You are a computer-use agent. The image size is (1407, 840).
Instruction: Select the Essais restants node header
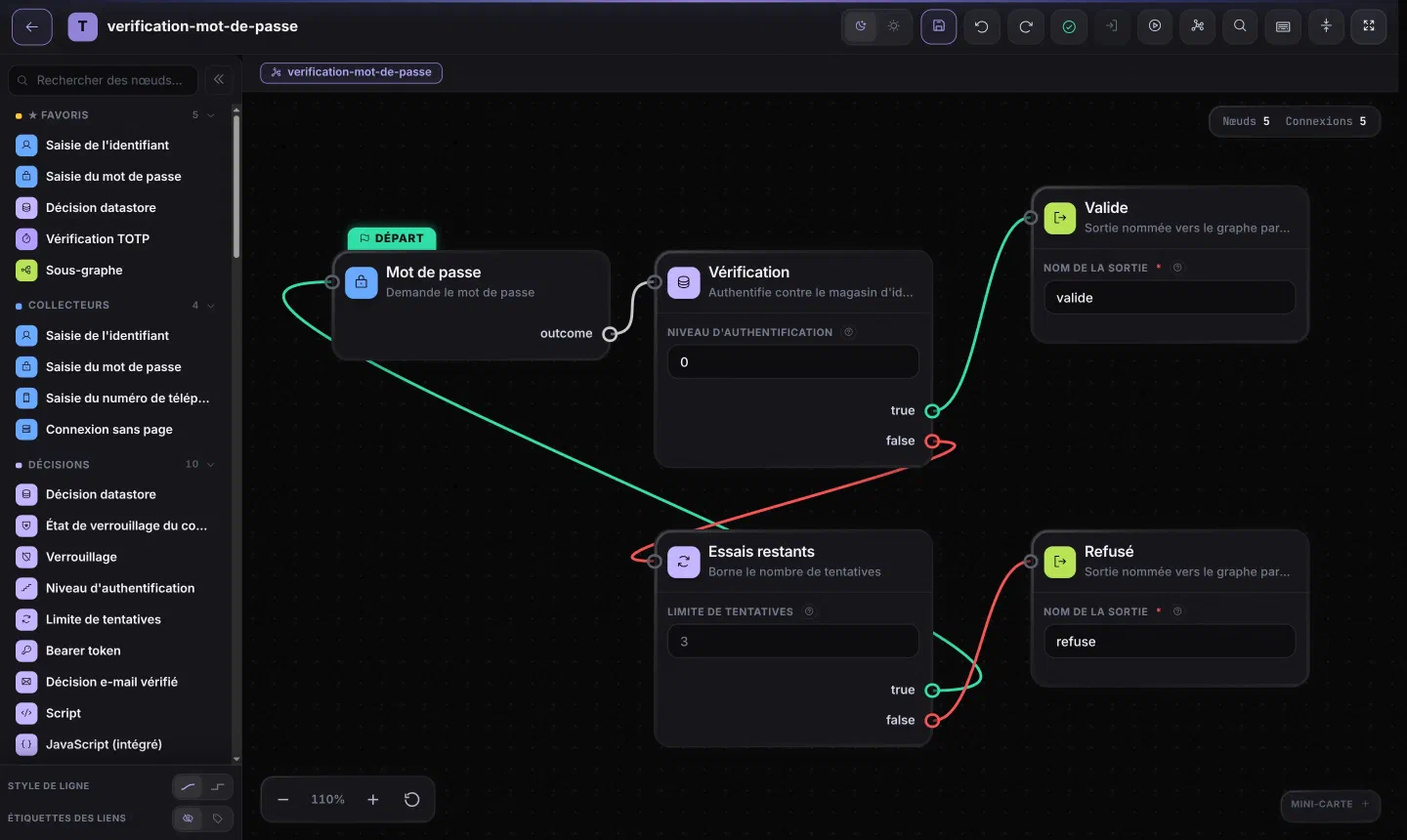click(x=793, y=562)
